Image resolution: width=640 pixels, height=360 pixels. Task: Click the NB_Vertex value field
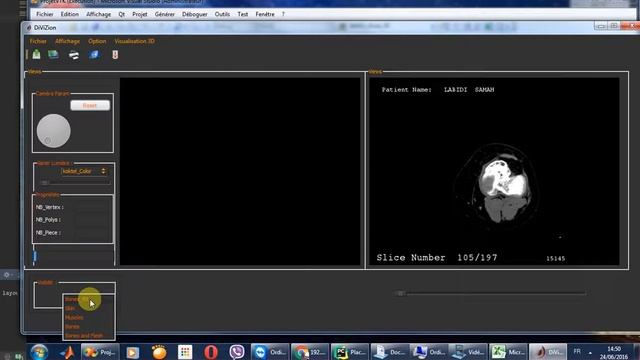point(92,207)
